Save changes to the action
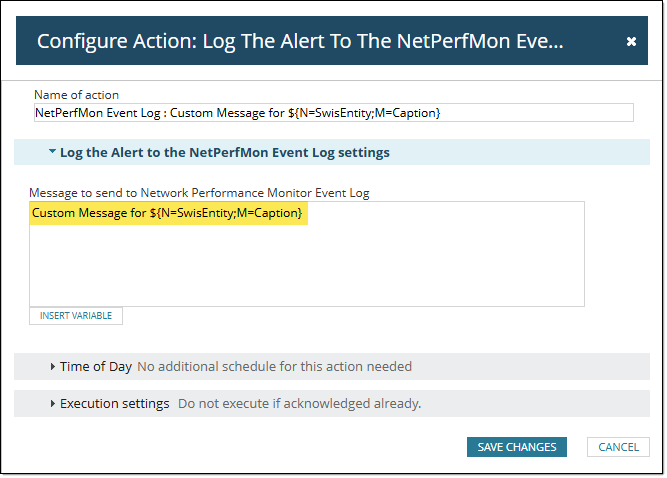The width and height of the screenshot is (667, 478). click(517, 447)
